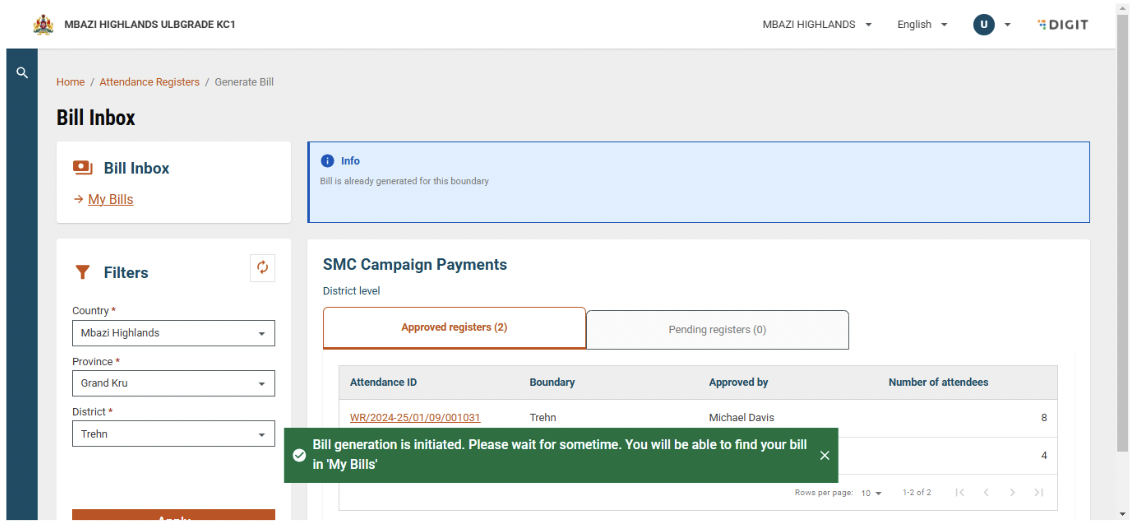Go to the Attendance Registers breadcrumb

click(x=149, y=82)
